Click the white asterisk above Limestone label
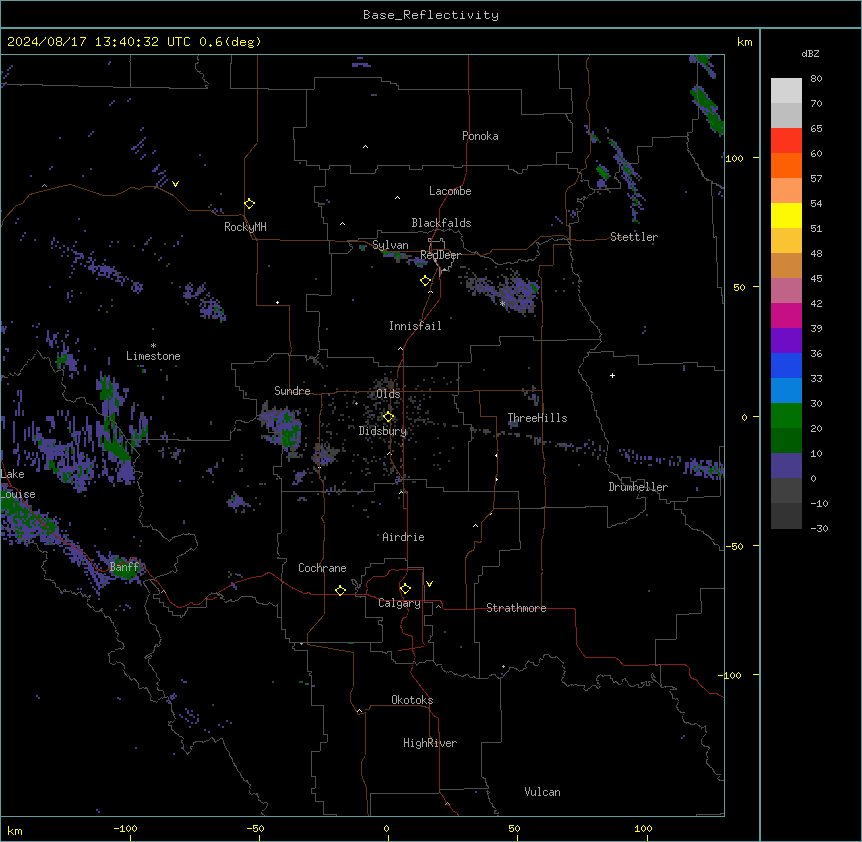Viewport: 862px width, 842px height. (153, 346)
